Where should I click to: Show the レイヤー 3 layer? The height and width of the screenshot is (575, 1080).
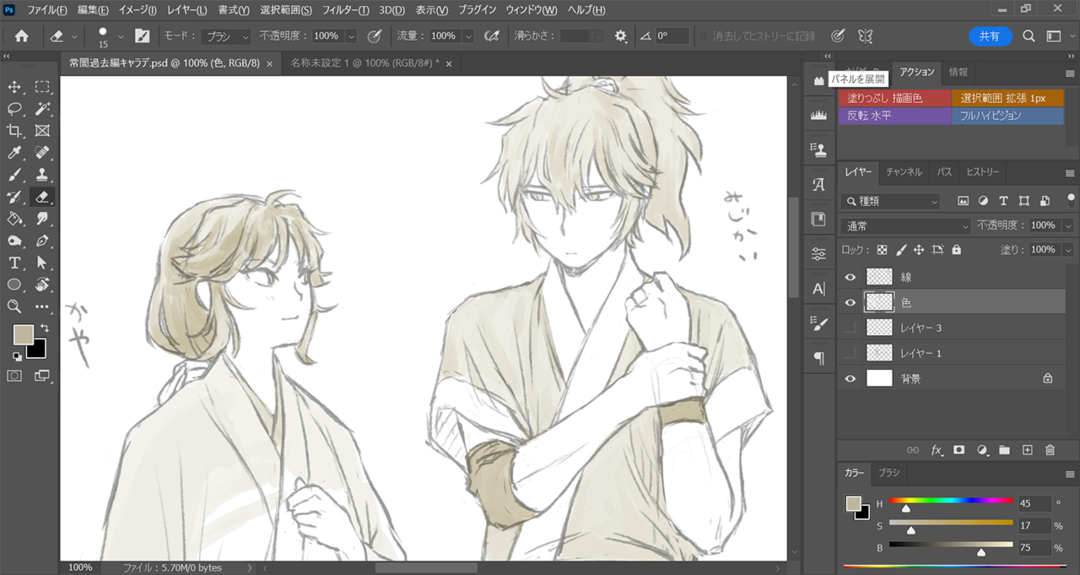click(x=851, y=327)
